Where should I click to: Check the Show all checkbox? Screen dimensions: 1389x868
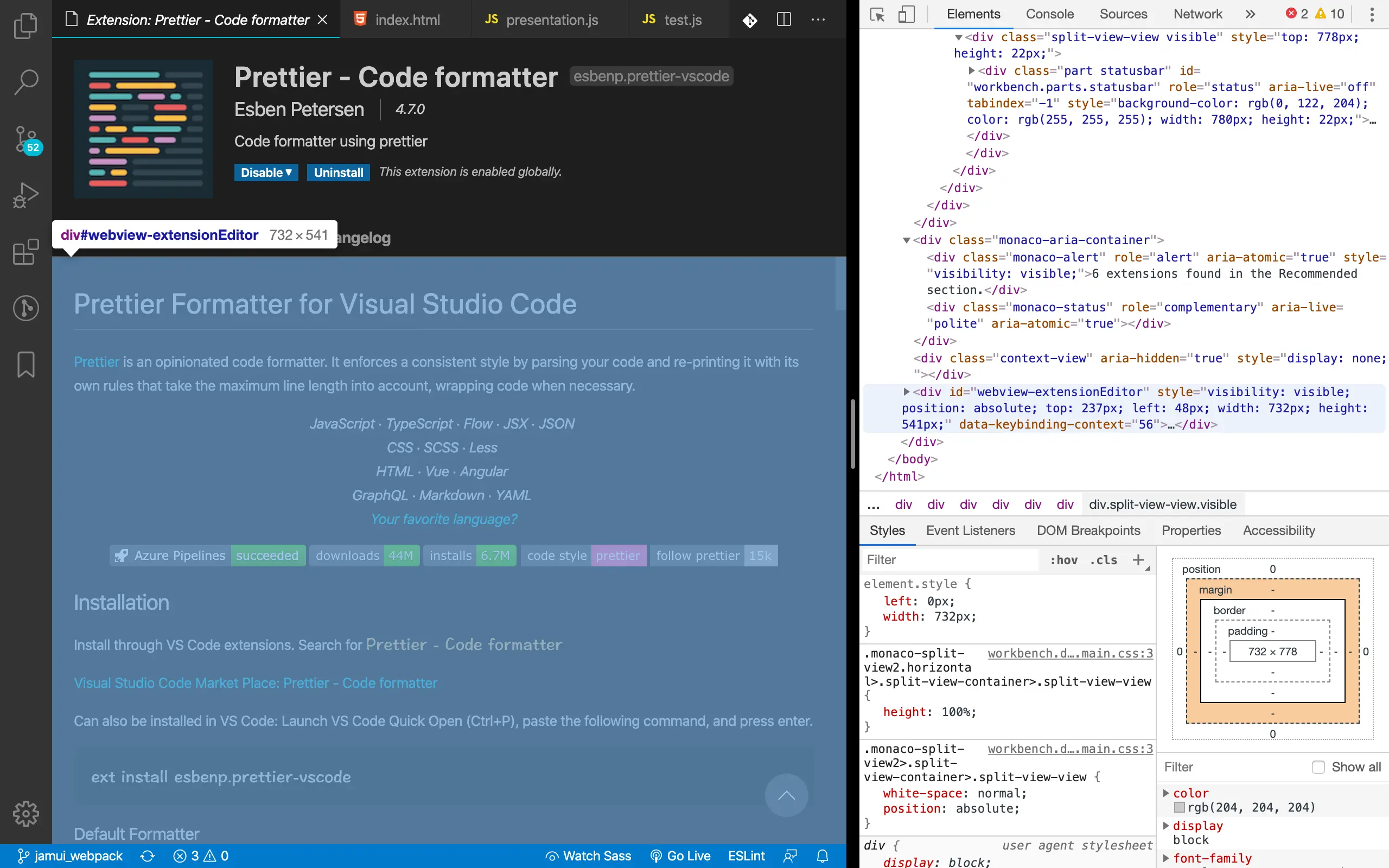tap(1318, 767)
